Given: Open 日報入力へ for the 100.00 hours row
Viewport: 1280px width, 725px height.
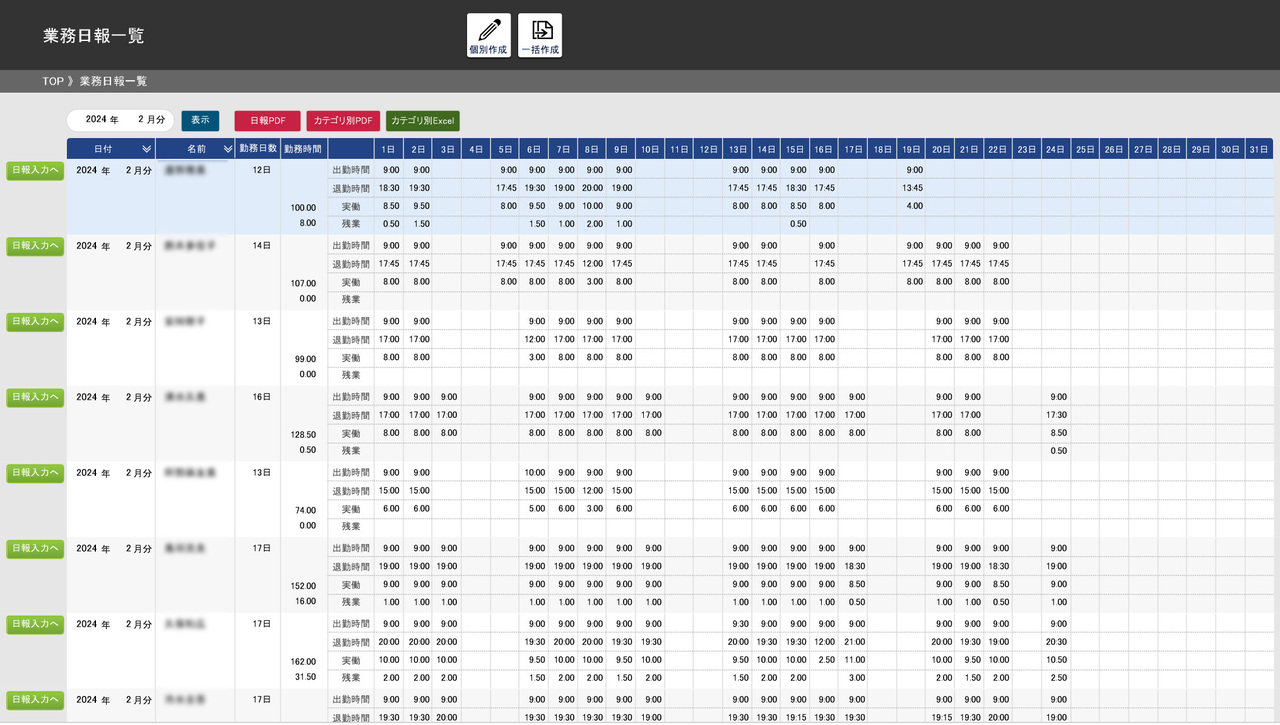Looking at the screenshot, I should pyautogui.click(x=35, y=170).
